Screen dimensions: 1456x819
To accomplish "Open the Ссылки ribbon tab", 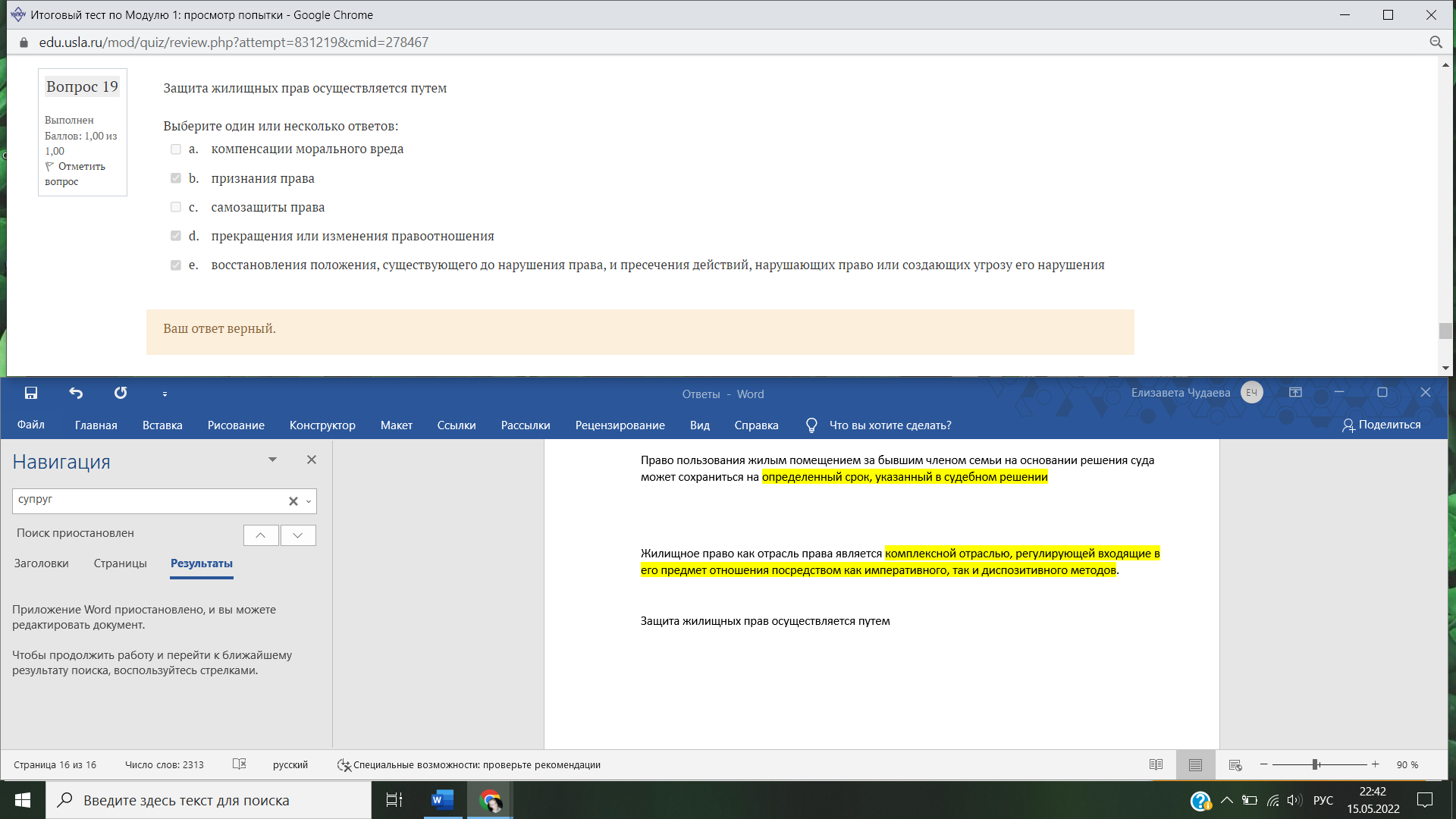I will pyautogui.click(x=457, y=425).
